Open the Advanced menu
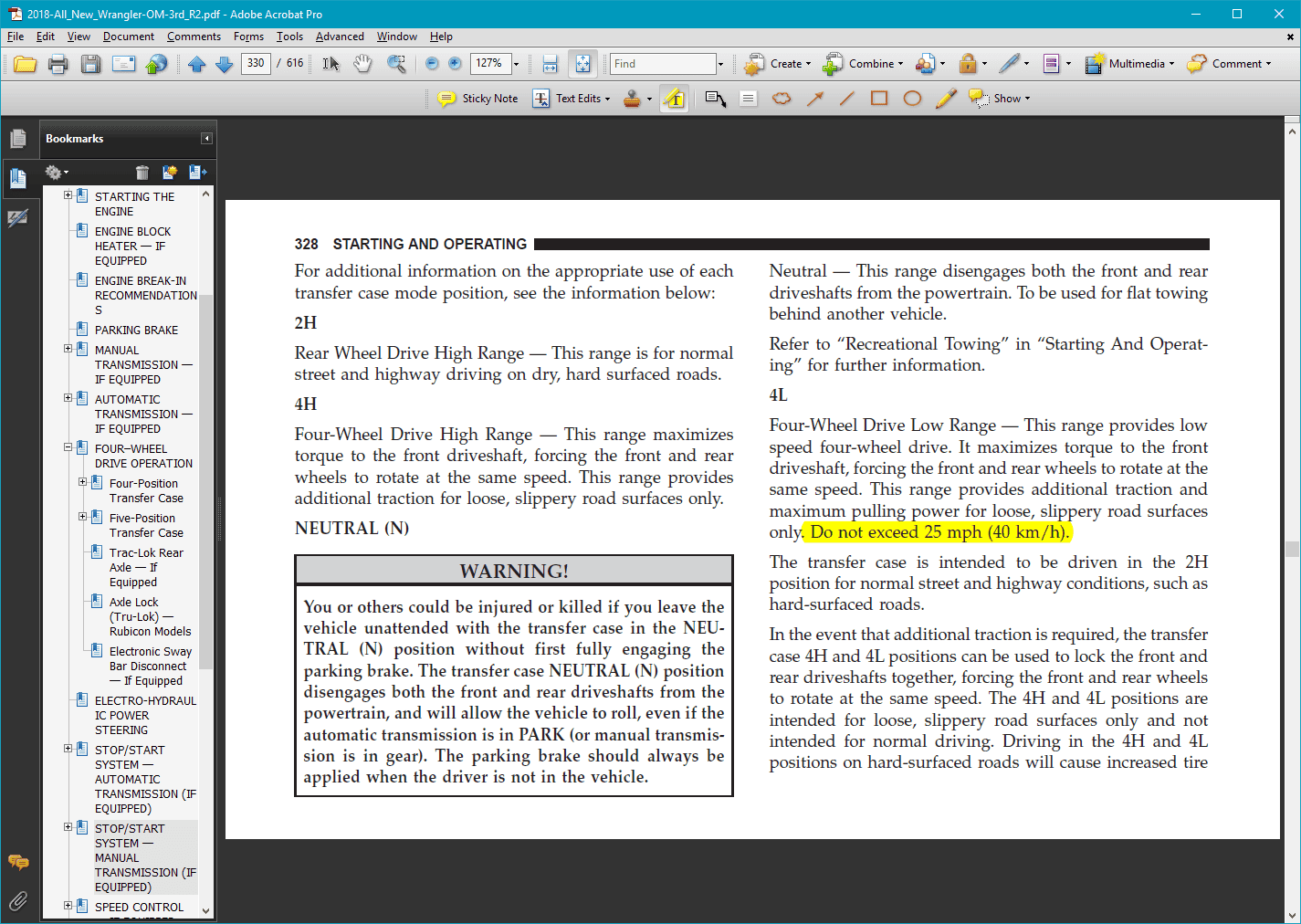 [x=340, y=37]
